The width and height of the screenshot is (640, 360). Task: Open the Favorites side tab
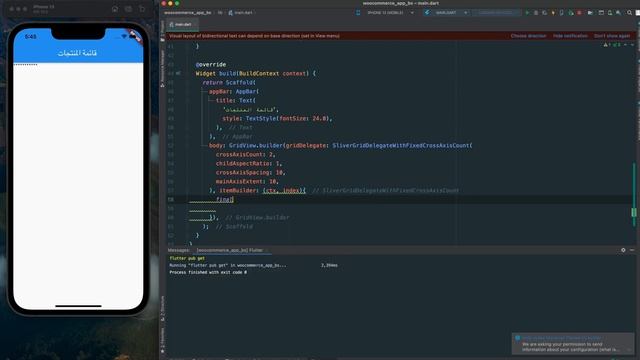pos(162,339)
